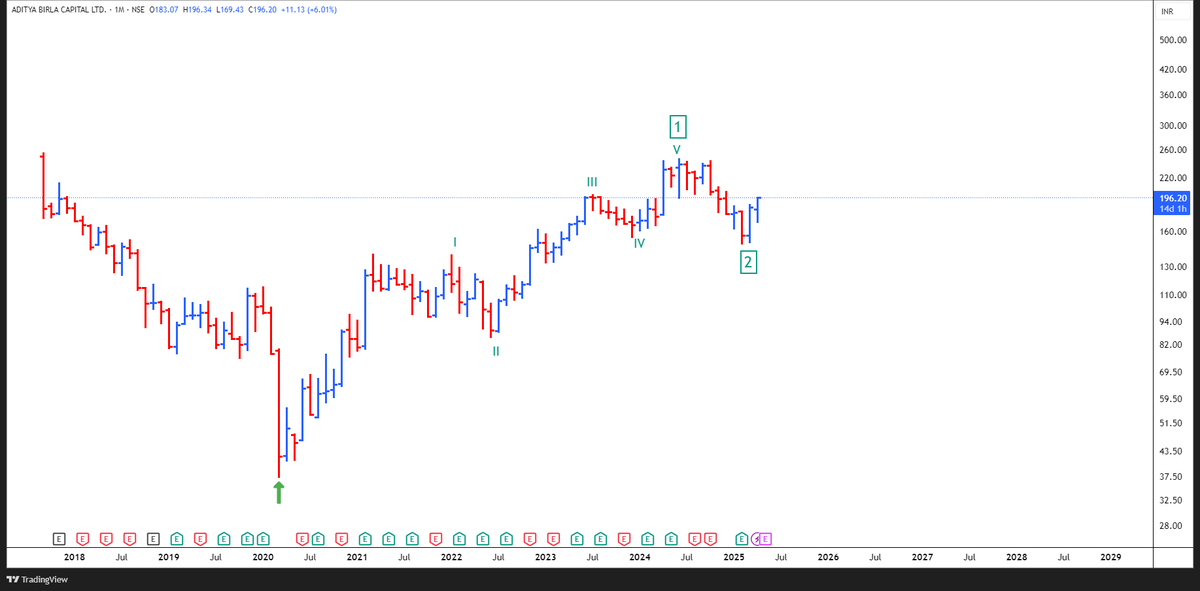This screenshot has width=1200, height=591.
Task: Open the INR currency selector
Action: (1166, 11)
